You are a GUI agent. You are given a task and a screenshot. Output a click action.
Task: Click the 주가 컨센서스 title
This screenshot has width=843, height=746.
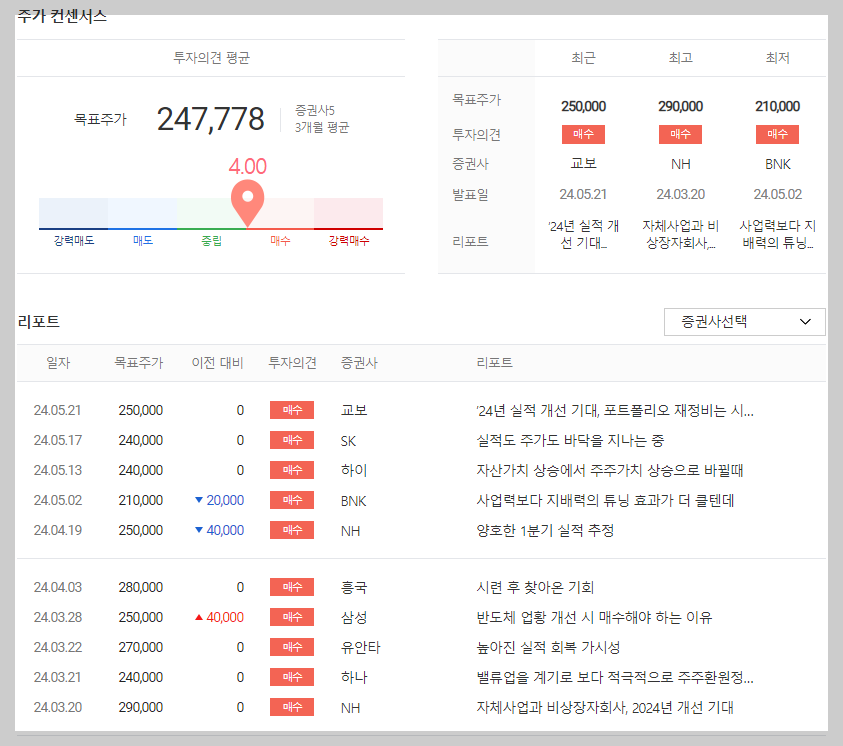[x=62, y=16]
